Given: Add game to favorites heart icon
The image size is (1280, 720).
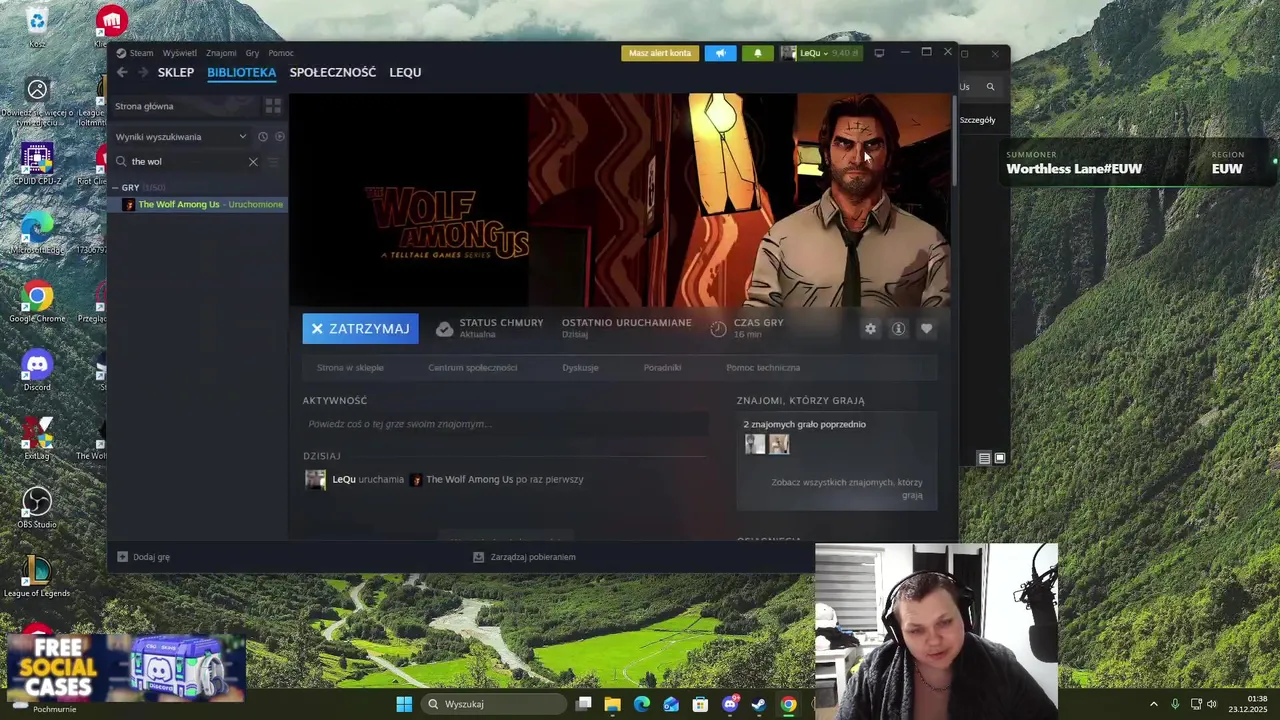Looking at the screenshot, I should click(926, 329).
